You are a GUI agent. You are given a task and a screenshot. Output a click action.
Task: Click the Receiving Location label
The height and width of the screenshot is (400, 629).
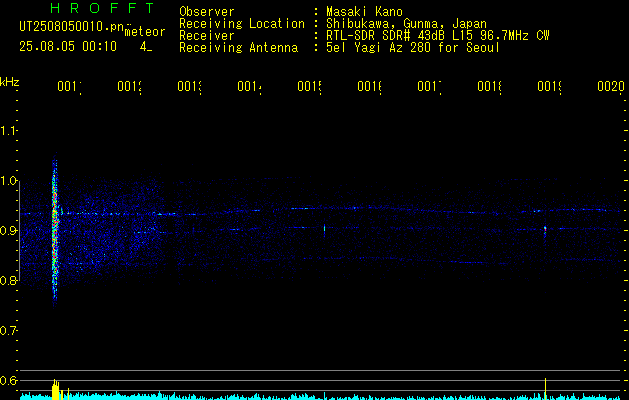pyautogui.click(x=242, y=24)
